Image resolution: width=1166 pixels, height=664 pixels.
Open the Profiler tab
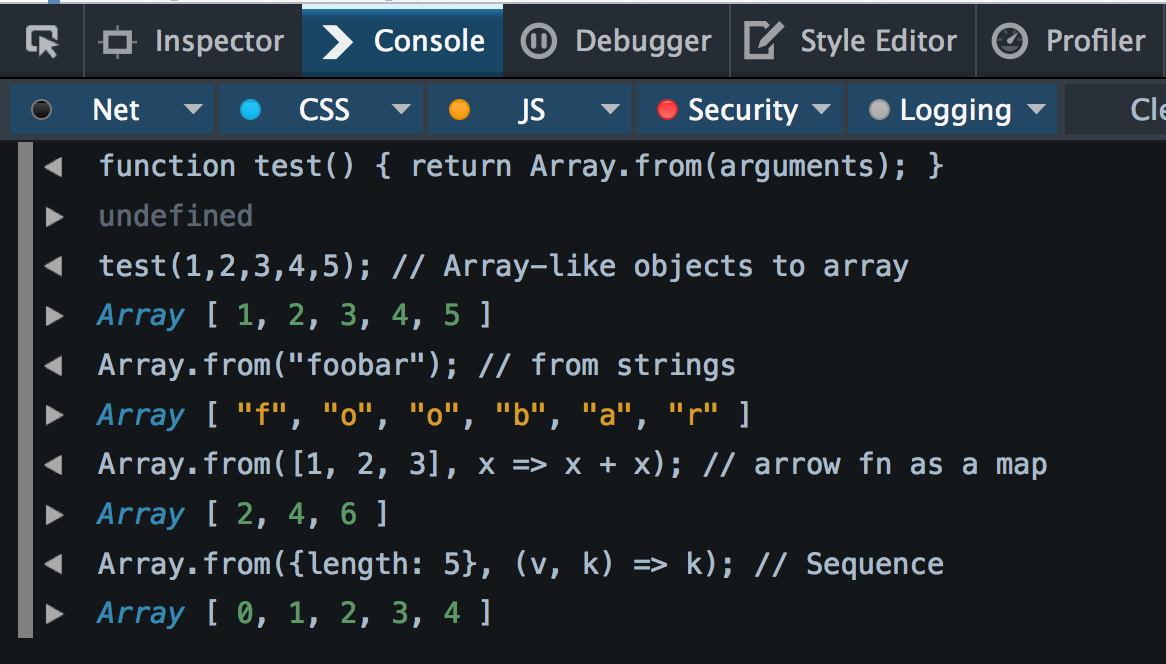coord(1069,41)
